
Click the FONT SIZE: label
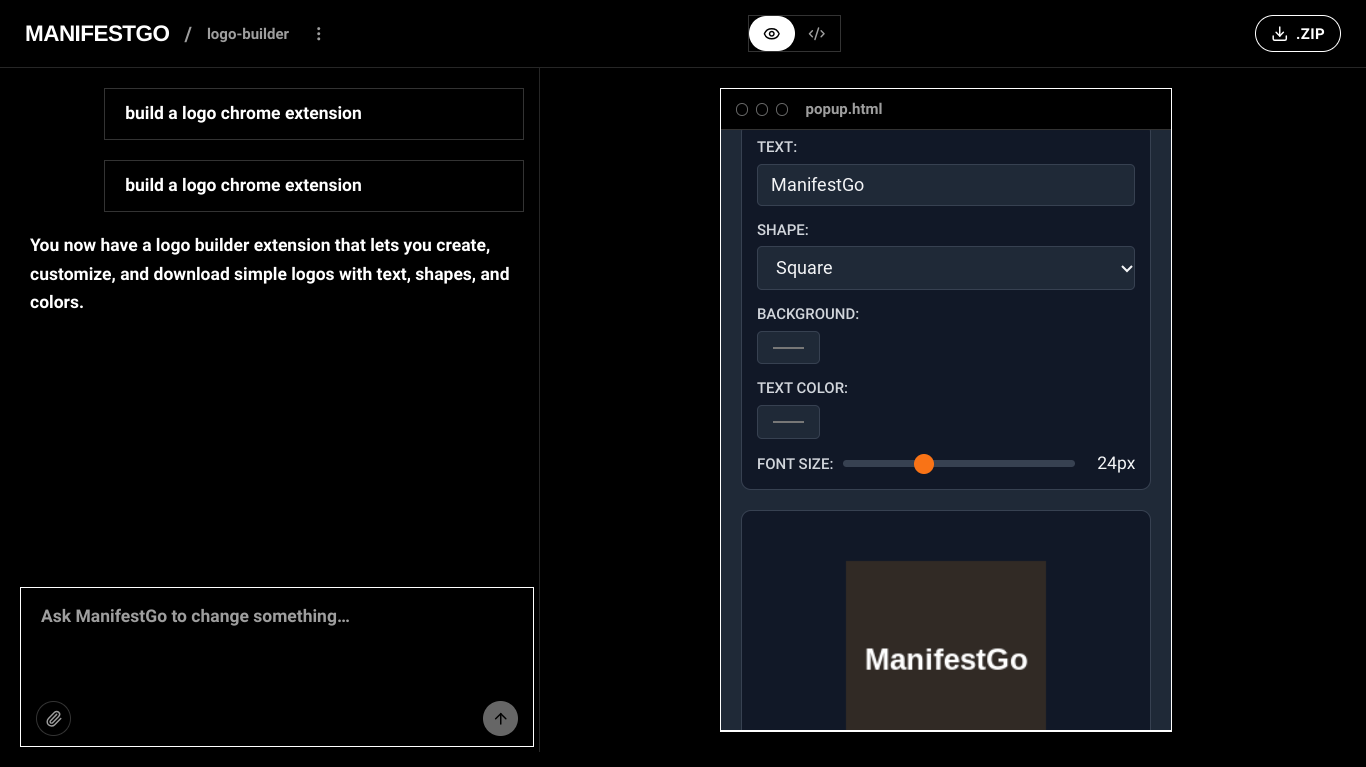click(795, 464)
